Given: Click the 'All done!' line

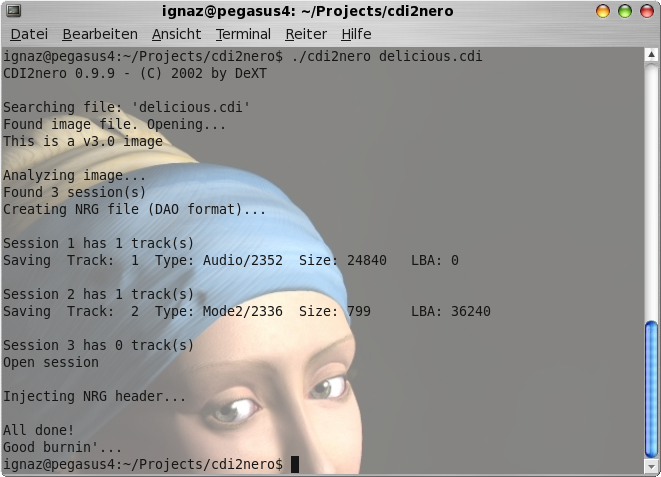Looking at the screenshot, I should (39, 430).
